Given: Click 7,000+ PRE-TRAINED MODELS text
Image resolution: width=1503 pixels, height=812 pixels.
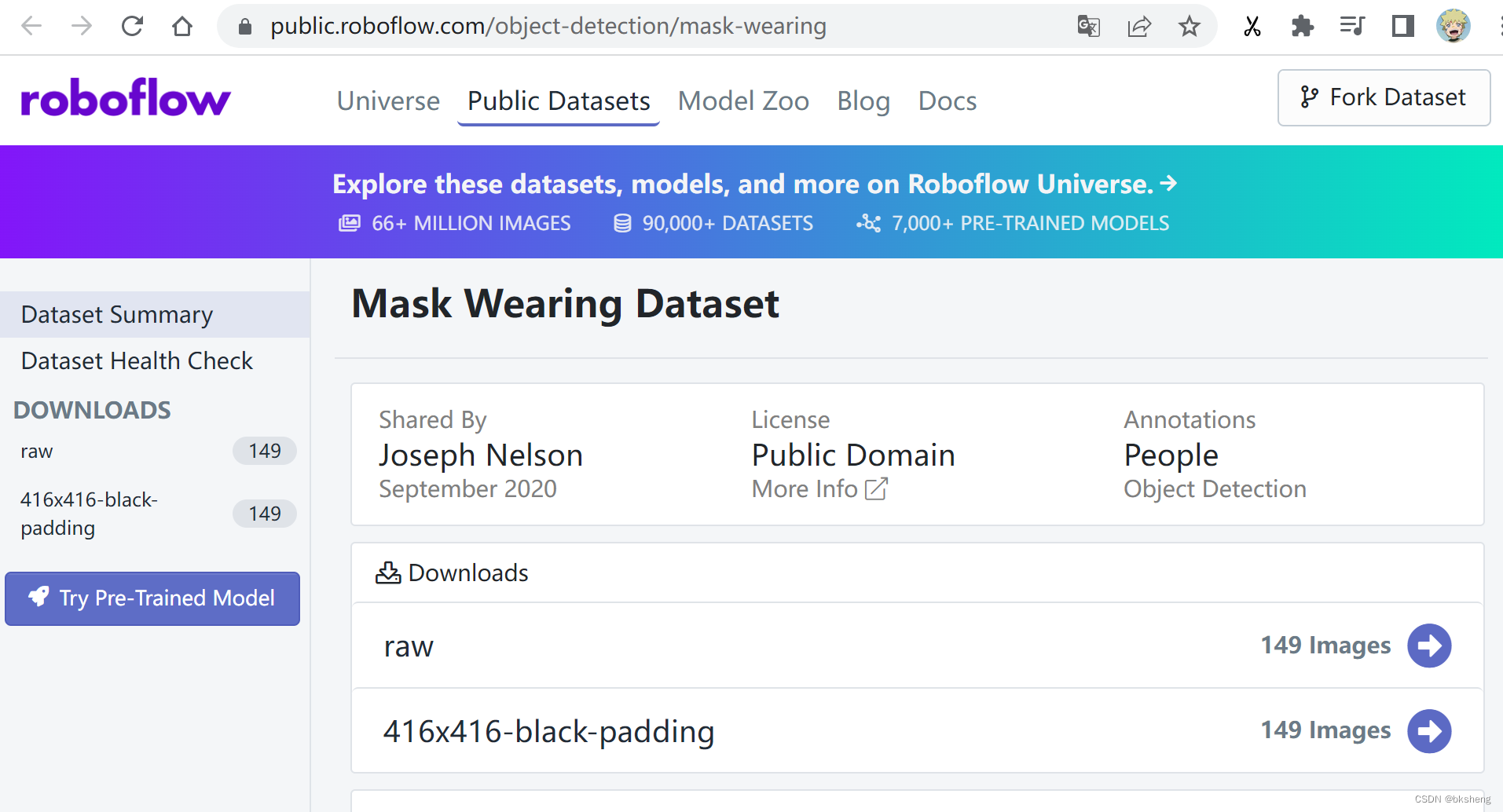Looking at the screenshot, I should [1030, 223].
